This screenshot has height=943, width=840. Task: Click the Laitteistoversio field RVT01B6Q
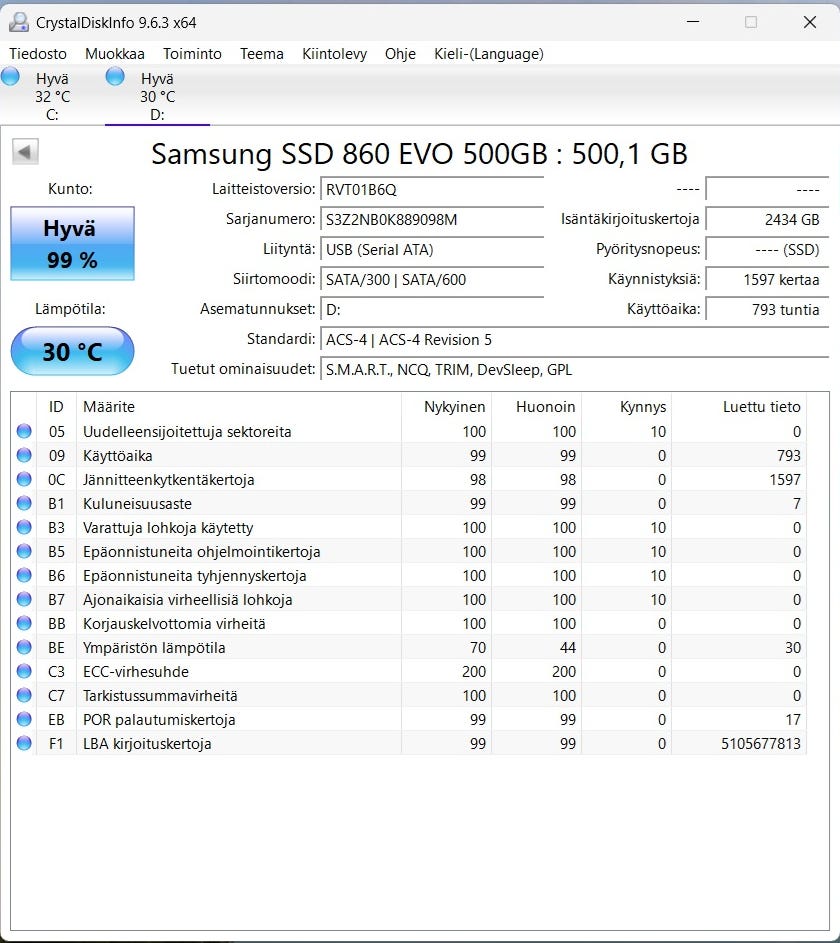432,189
